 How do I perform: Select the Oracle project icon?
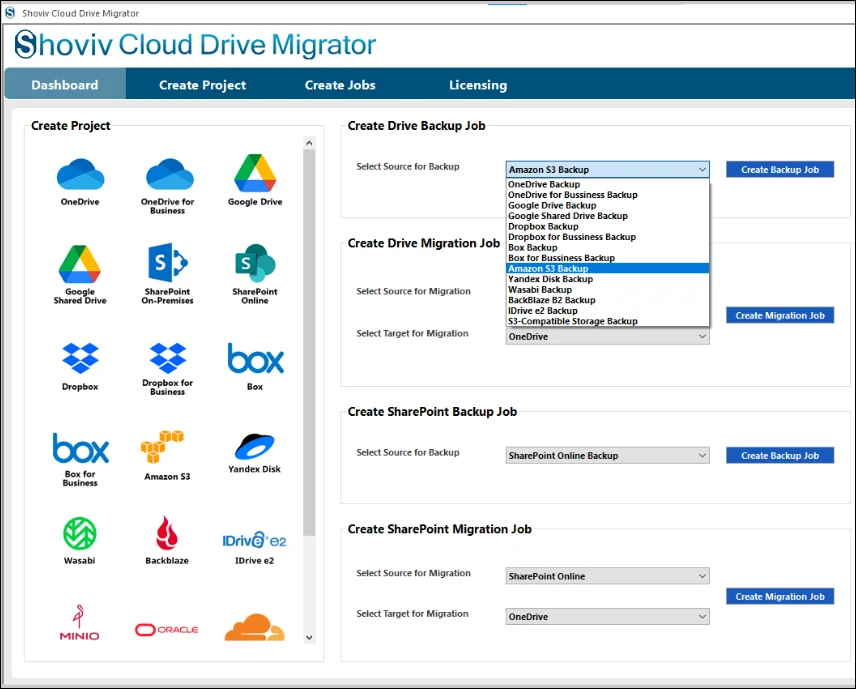click(167, 629)
